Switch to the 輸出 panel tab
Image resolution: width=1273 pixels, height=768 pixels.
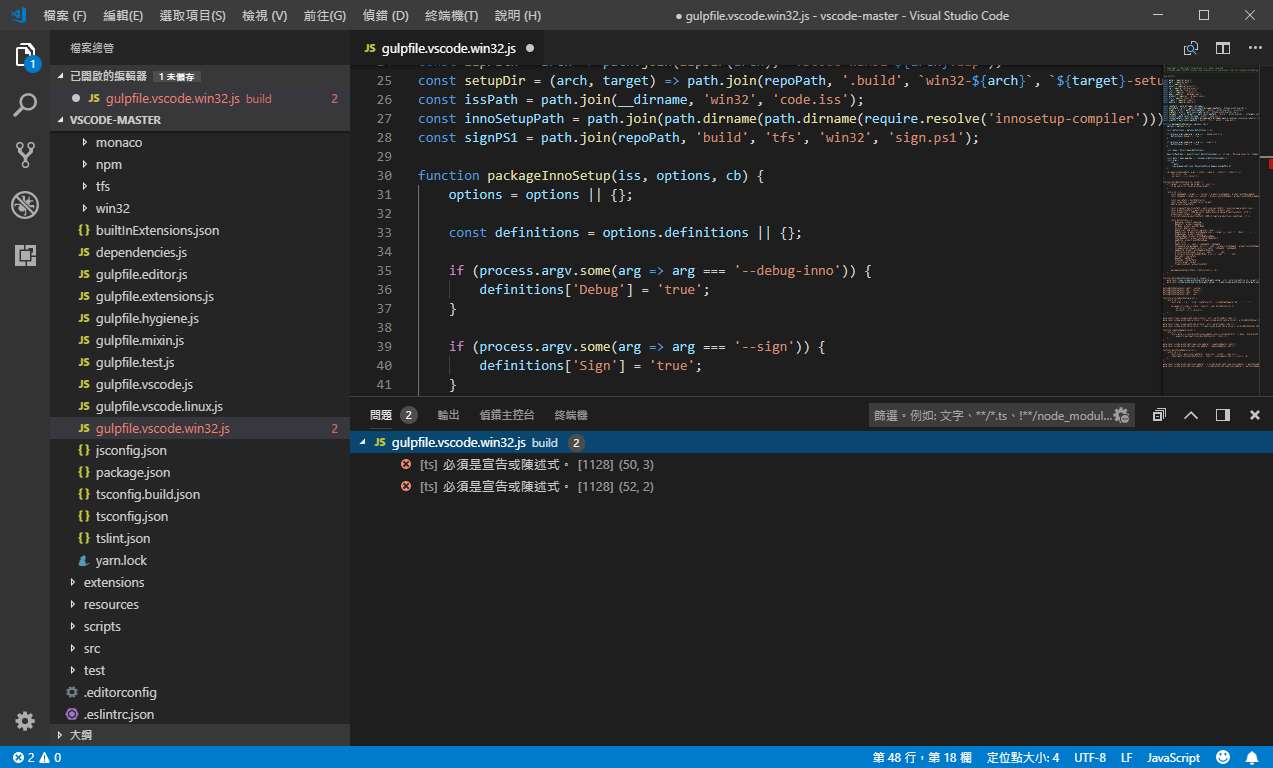tap(448, 415)
